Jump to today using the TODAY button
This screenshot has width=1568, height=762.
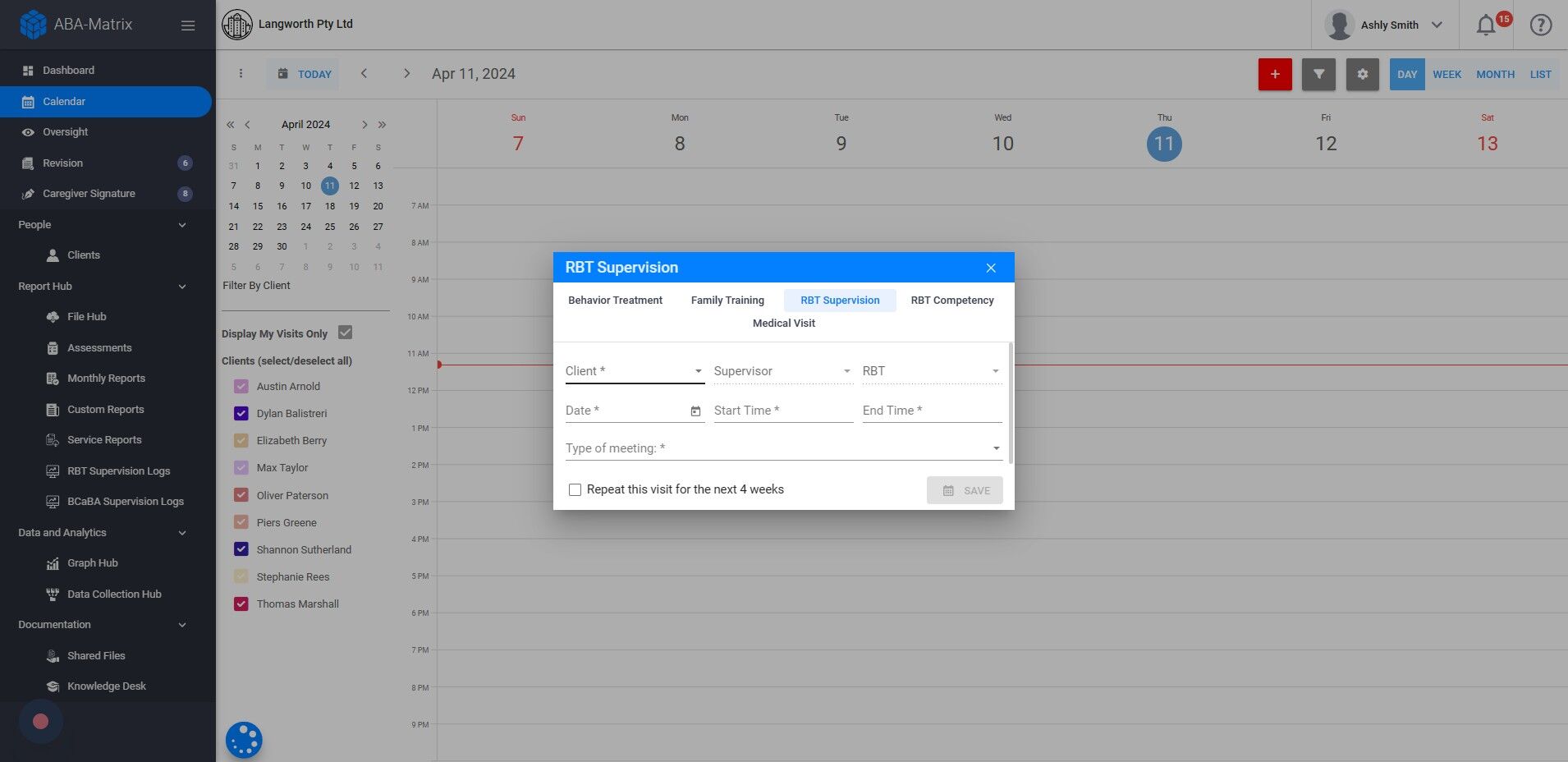point(304,74)
